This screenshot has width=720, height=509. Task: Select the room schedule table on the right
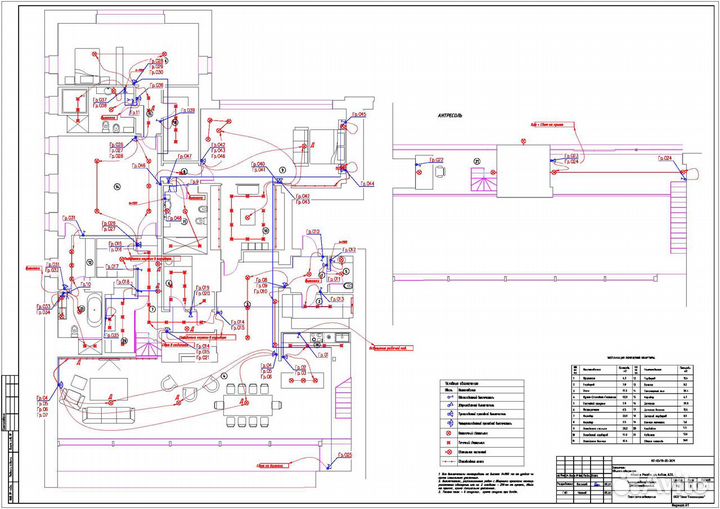[x=638, y=409]
